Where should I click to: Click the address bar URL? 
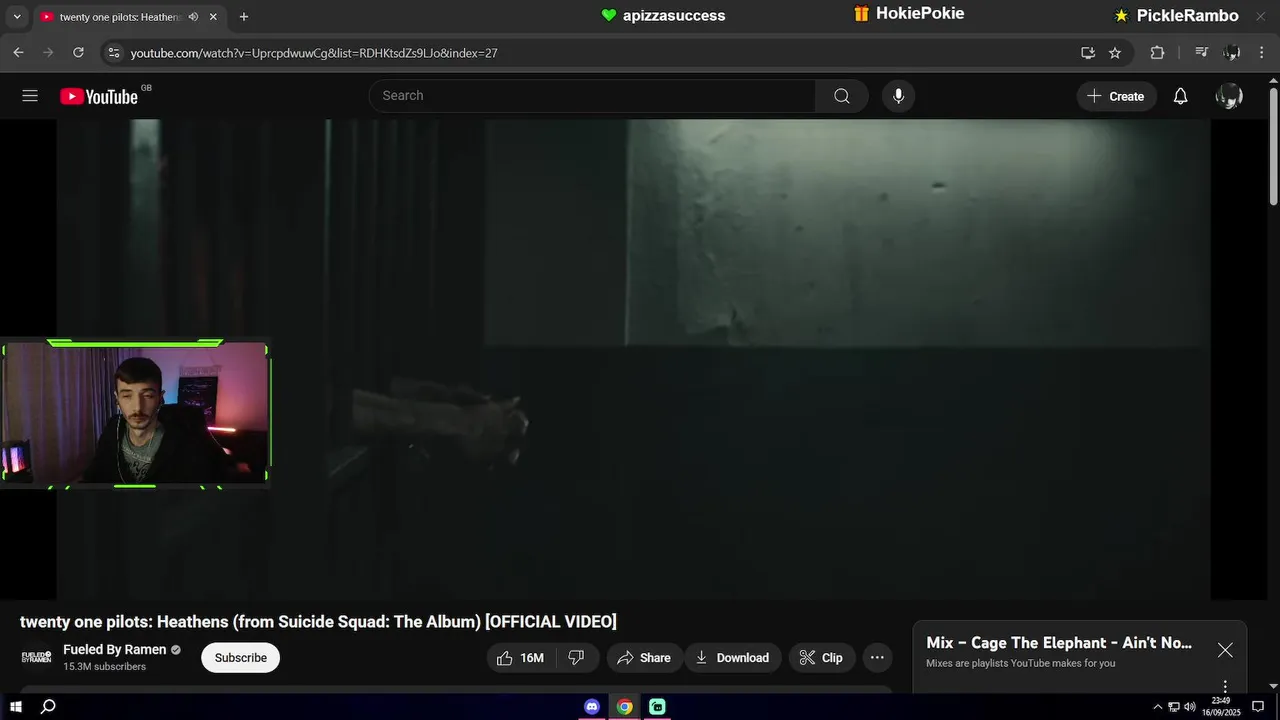tap(314, 53)
